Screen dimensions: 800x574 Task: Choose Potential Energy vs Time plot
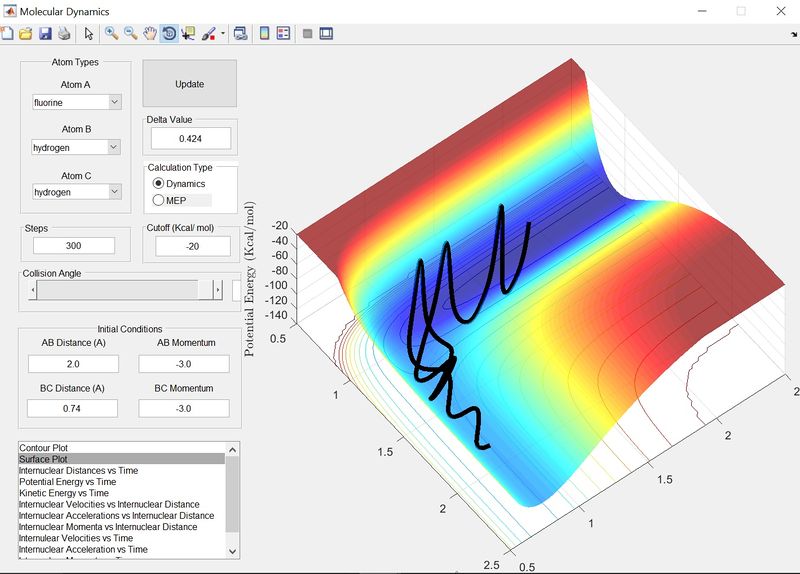click(66, 481)
